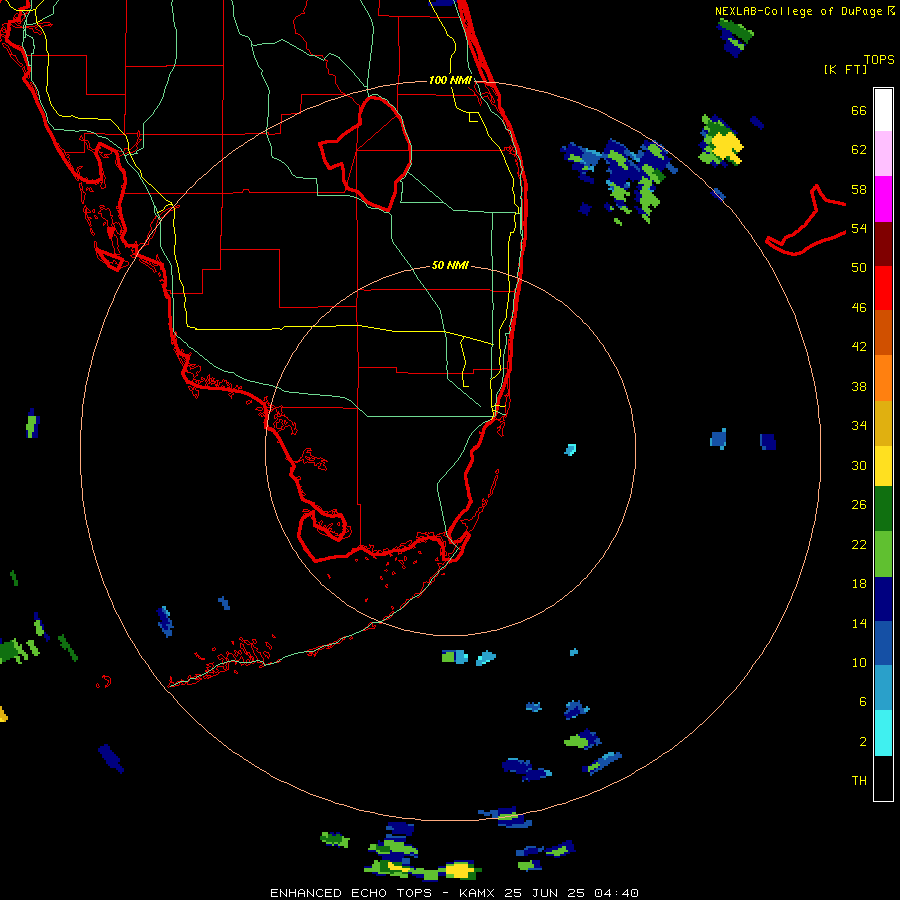Click the dark orange 42-46 legend swatch
The image size is (900, 900).
point(883,332)
